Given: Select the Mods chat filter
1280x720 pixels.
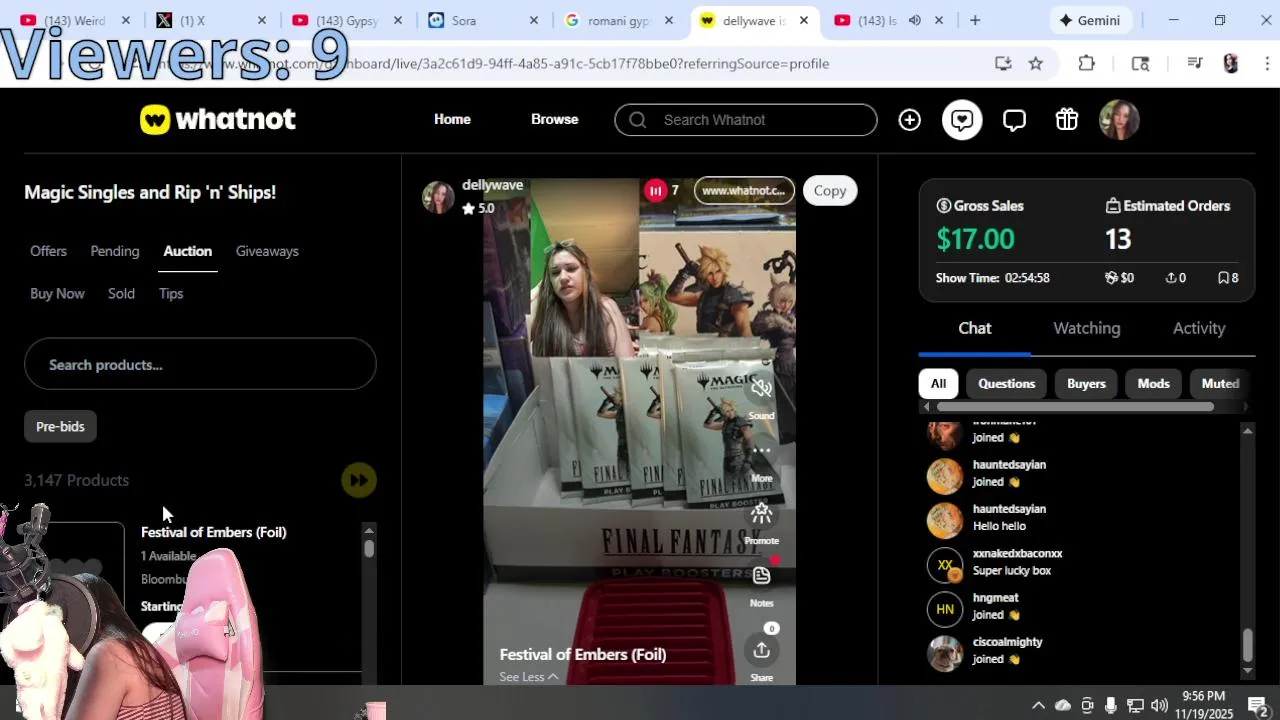Looking at the screenshot, I should pyautogui.click(x=1153, y=384).
